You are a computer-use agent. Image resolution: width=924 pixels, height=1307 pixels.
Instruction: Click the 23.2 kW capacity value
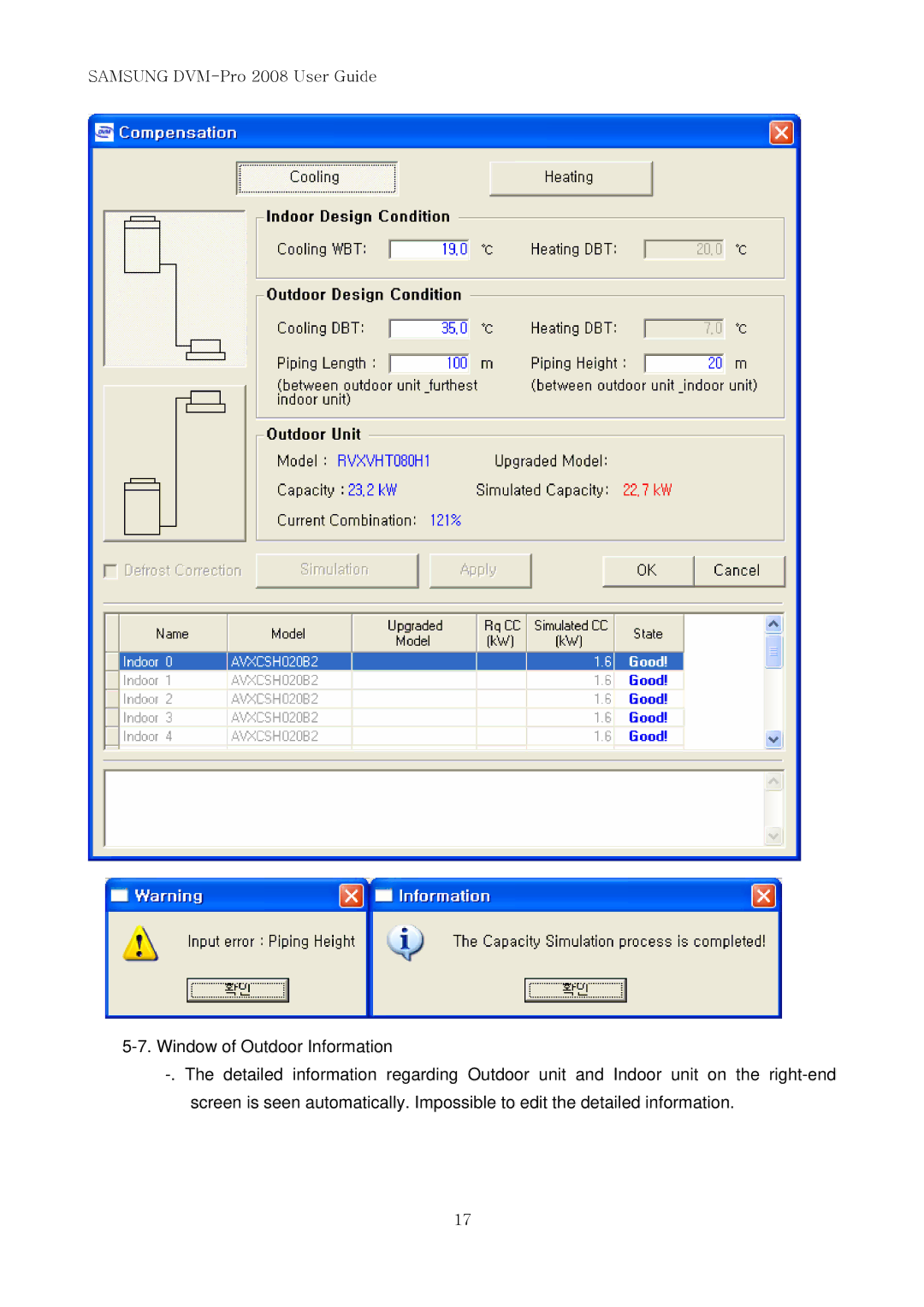pyautogui.click(x=372, y=490)
